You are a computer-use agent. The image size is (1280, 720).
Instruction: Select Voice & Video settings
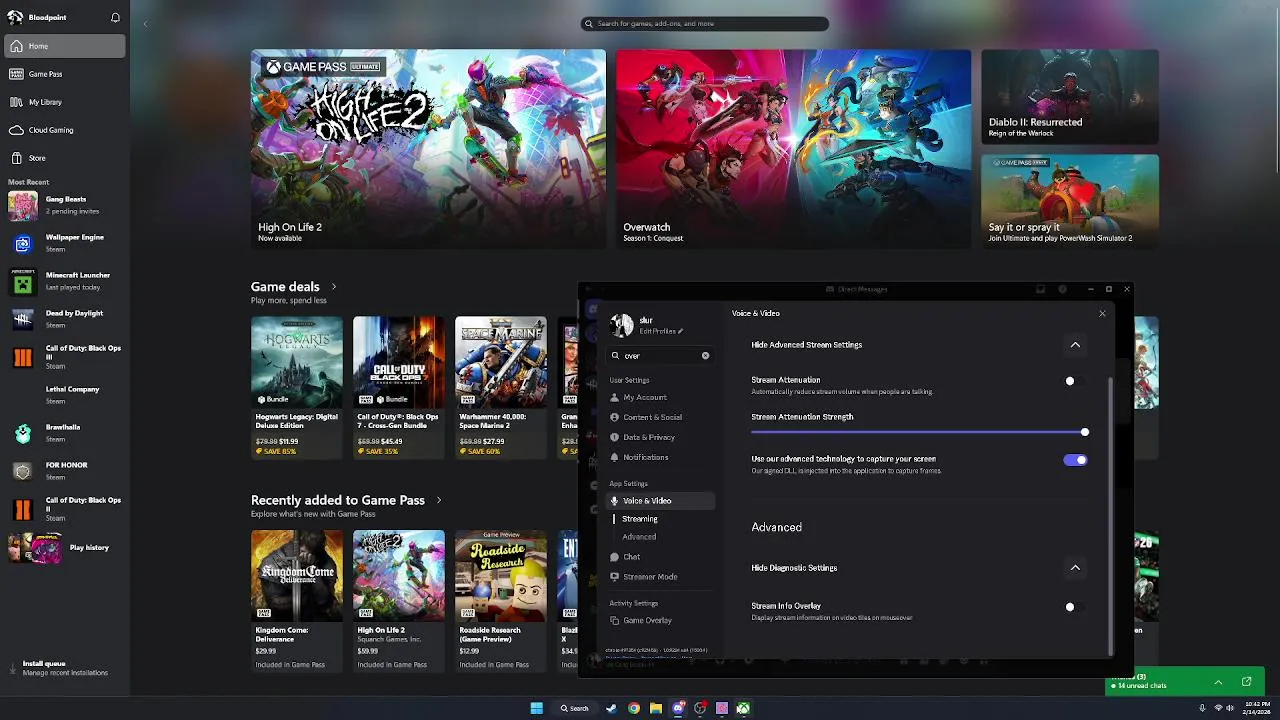[x=661, y=500]
